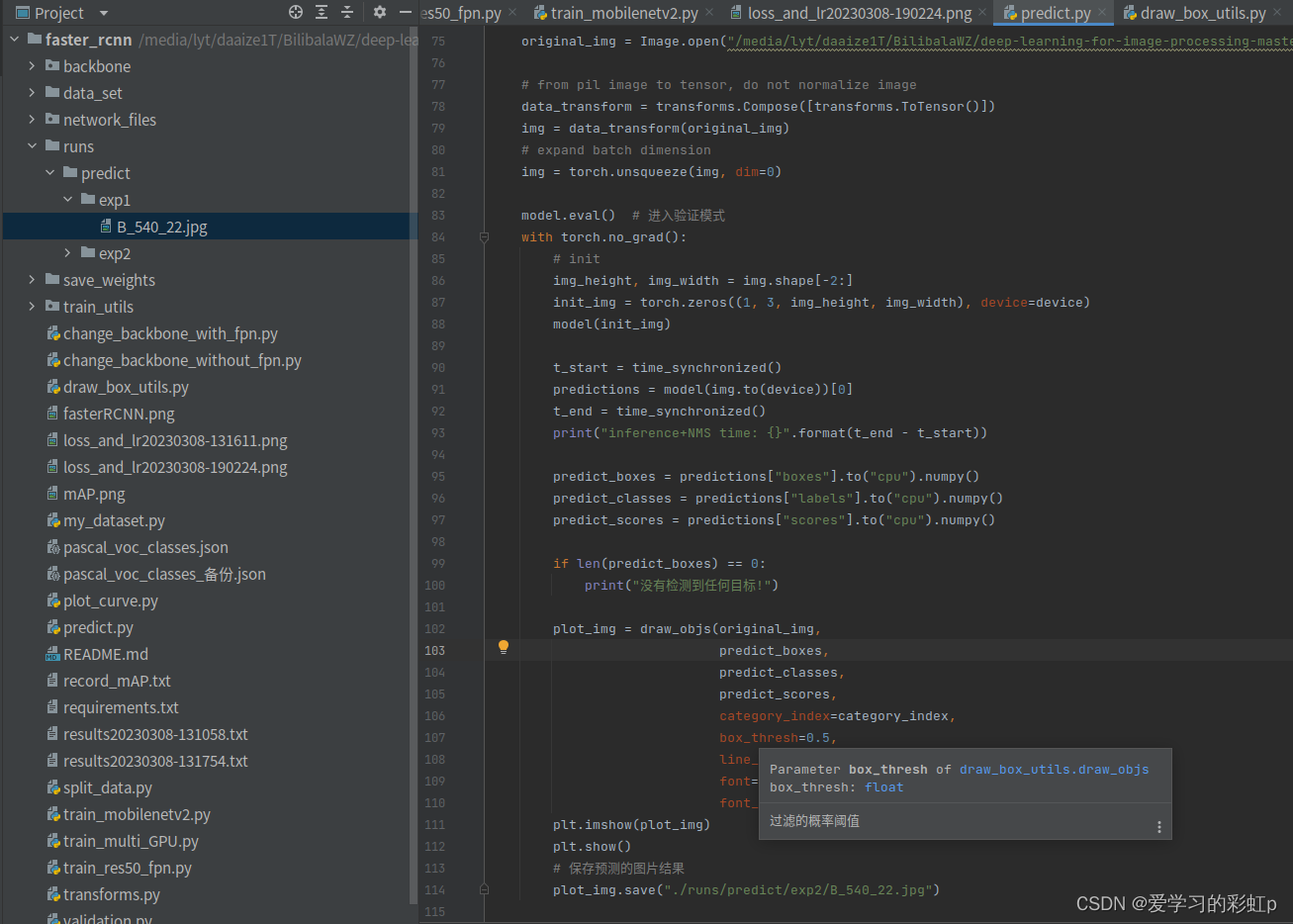This screenshot has height=924, width=1293.
Task: Click the Collapse All icon in Project toolbar
Action: click(347, 13)
